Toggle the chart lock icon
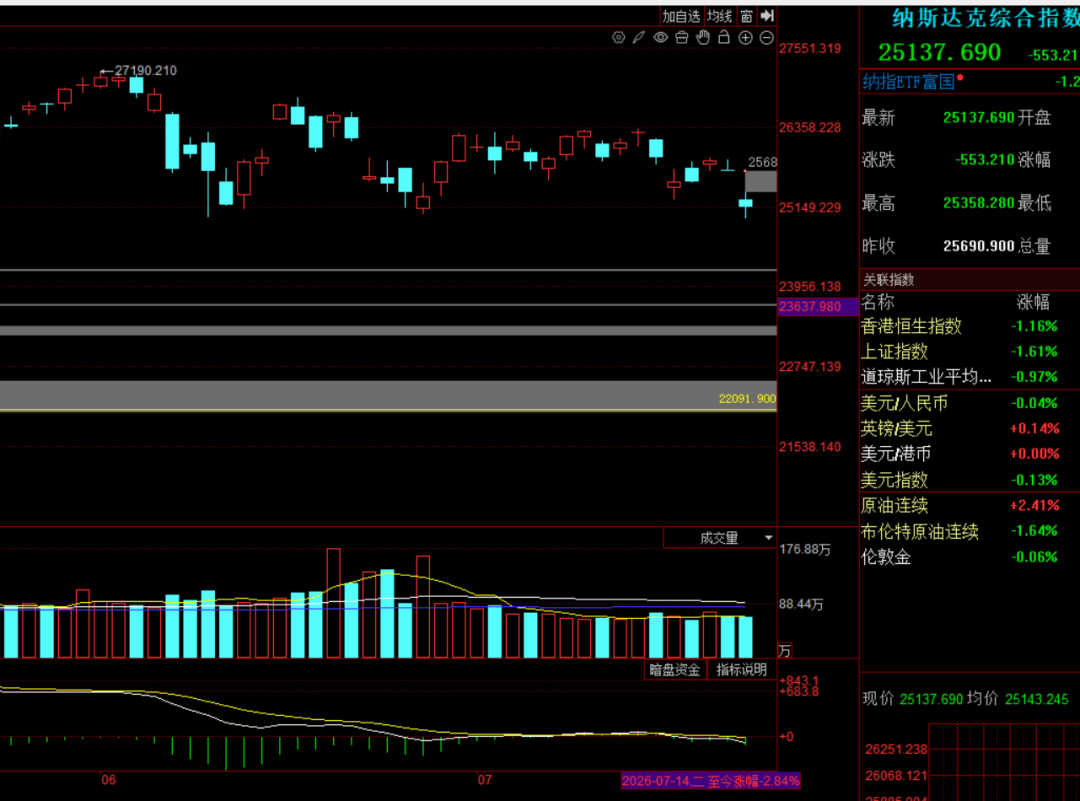Image resolution: width=1080 pixels, height=801 pixels. coord(724,38)
